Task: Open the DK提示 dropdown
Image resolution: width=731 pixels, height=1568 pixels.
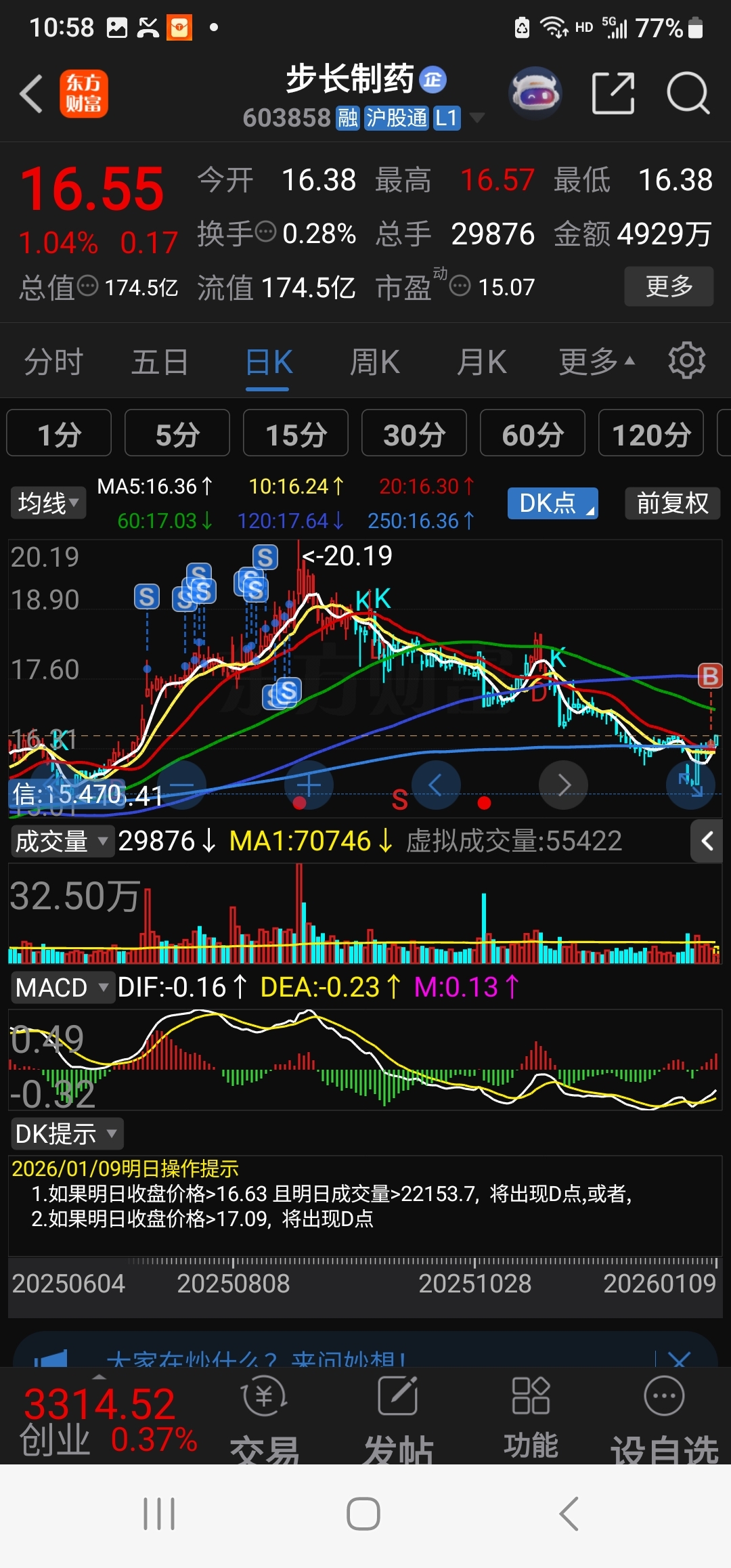Action: pos(66,1133)
